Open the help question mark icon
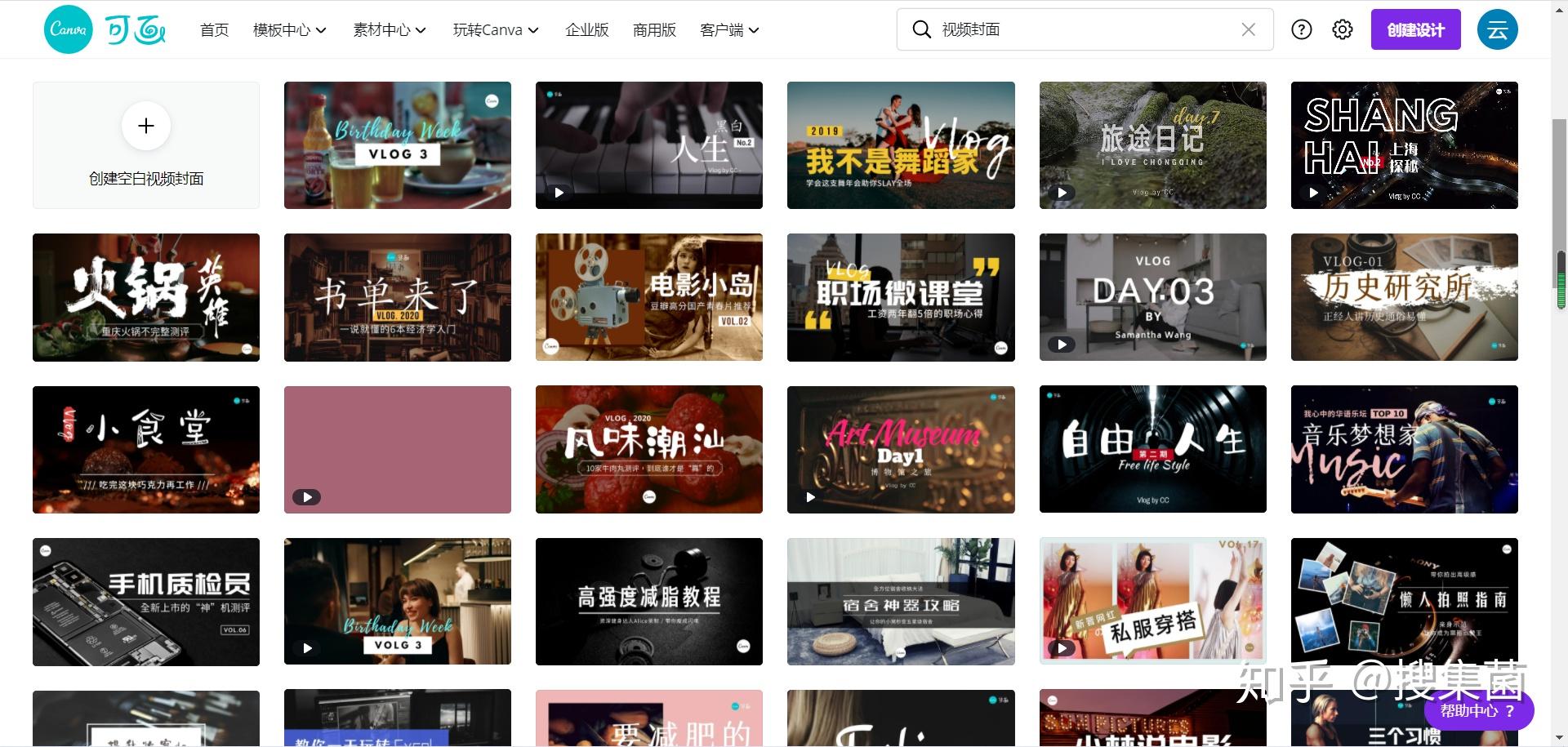The height and width of the screenshot is (747, 1568). coord(1302,29)
